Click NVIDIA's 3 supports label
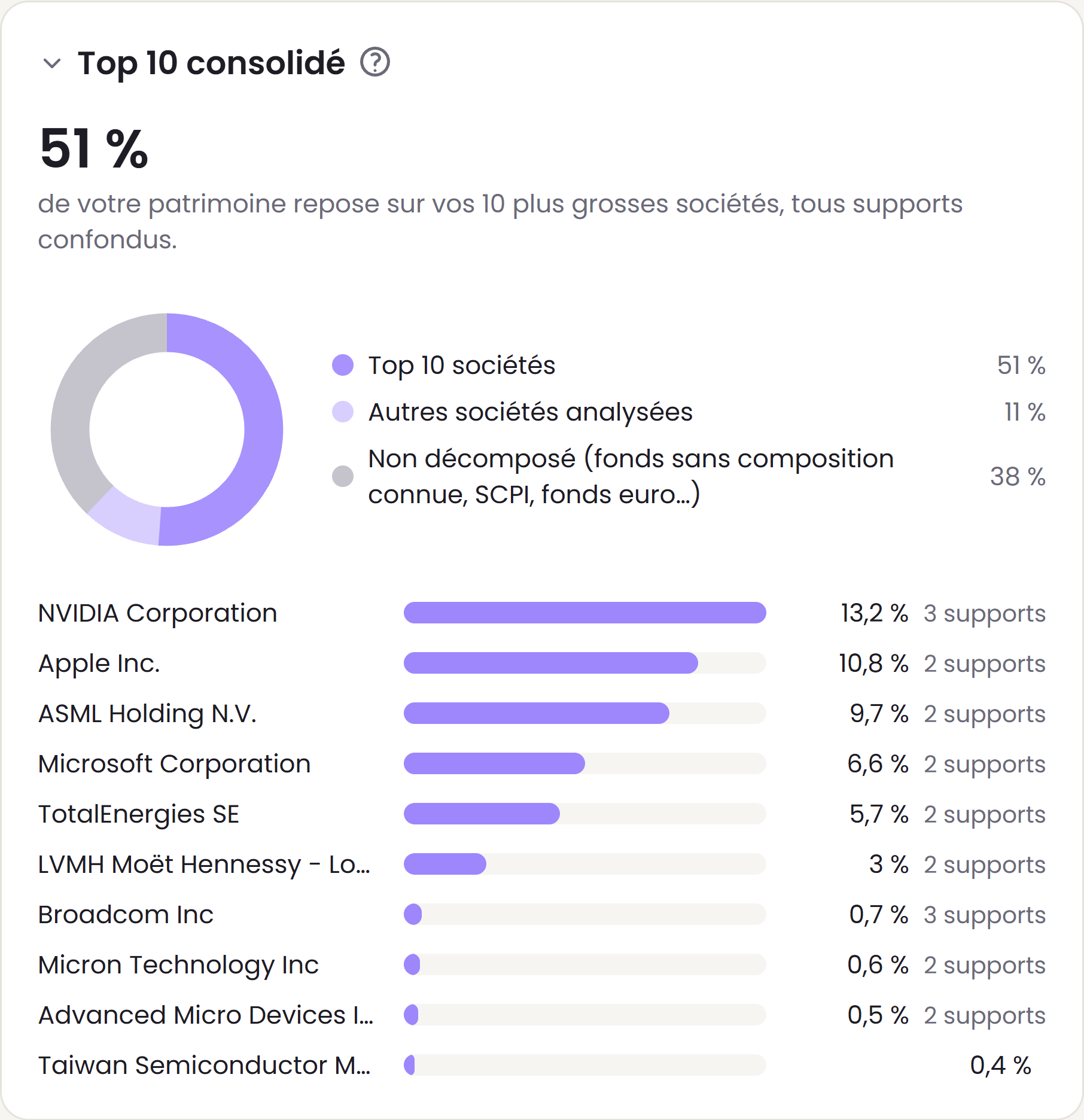Screen dimensions: 1084x1120 985,613
